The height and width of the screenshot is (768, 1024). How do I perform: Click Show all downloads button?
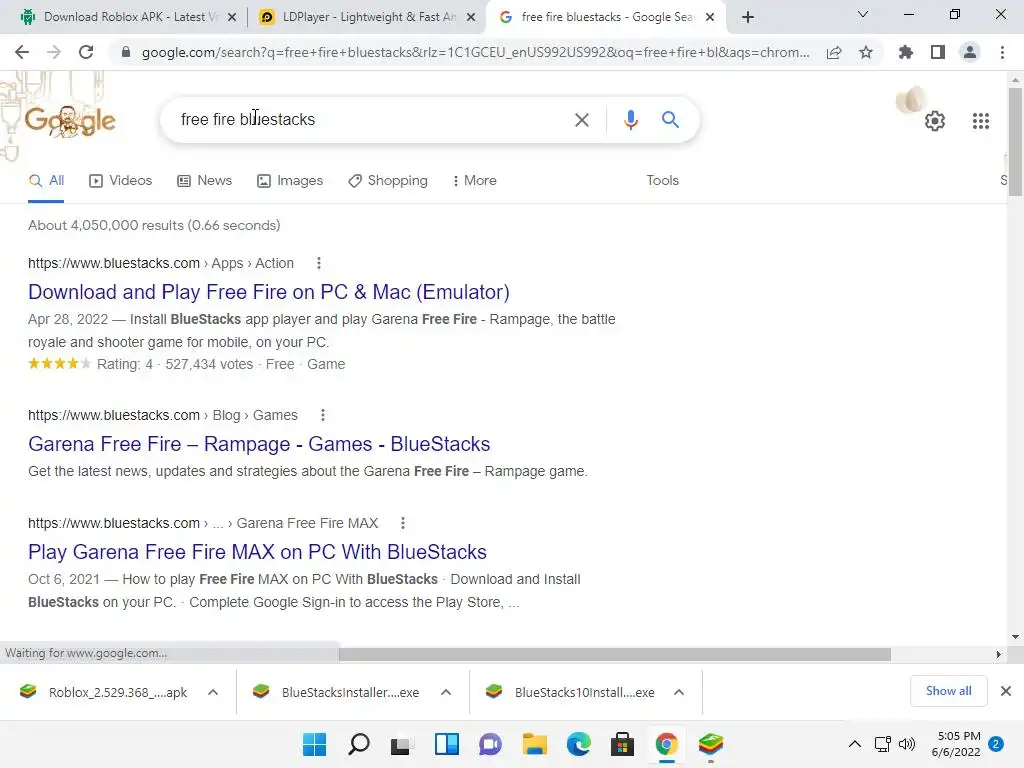(948, 691)
